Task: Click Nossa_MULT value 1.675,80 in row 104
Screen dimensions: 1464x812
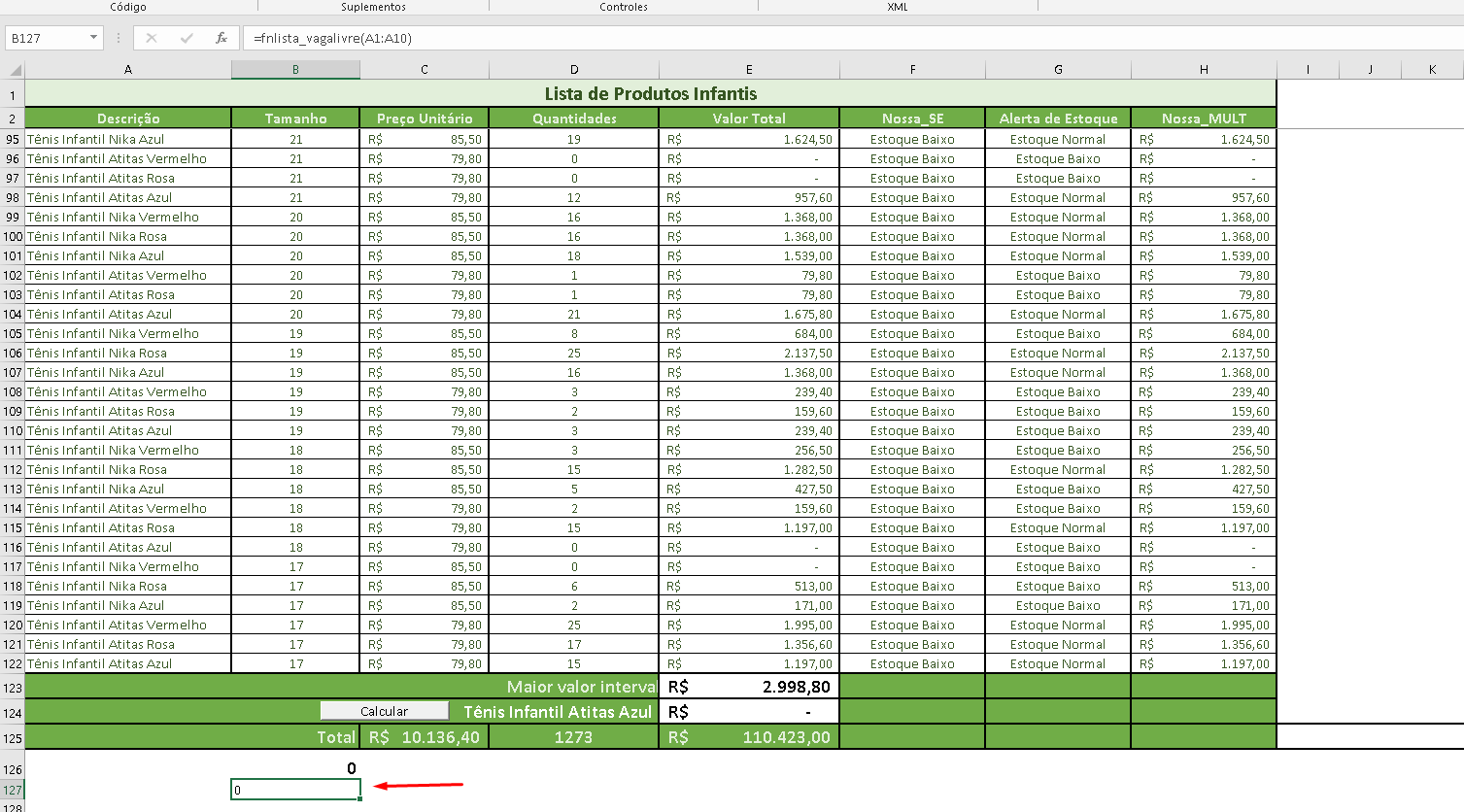Action: click(x=1204, y=314)
